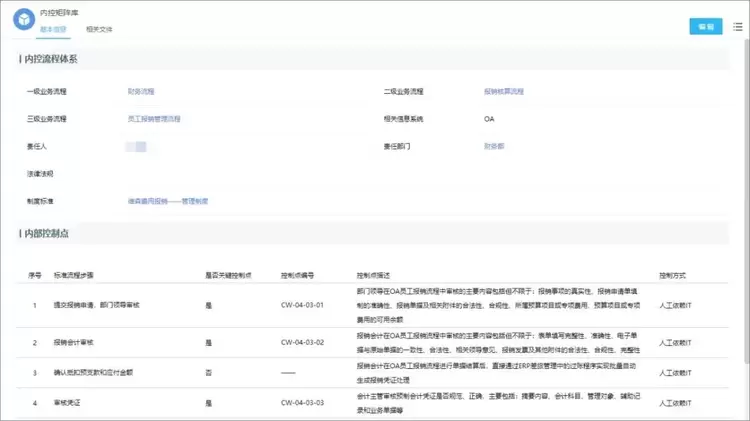Open the 财务流程 link

(141, 91)
